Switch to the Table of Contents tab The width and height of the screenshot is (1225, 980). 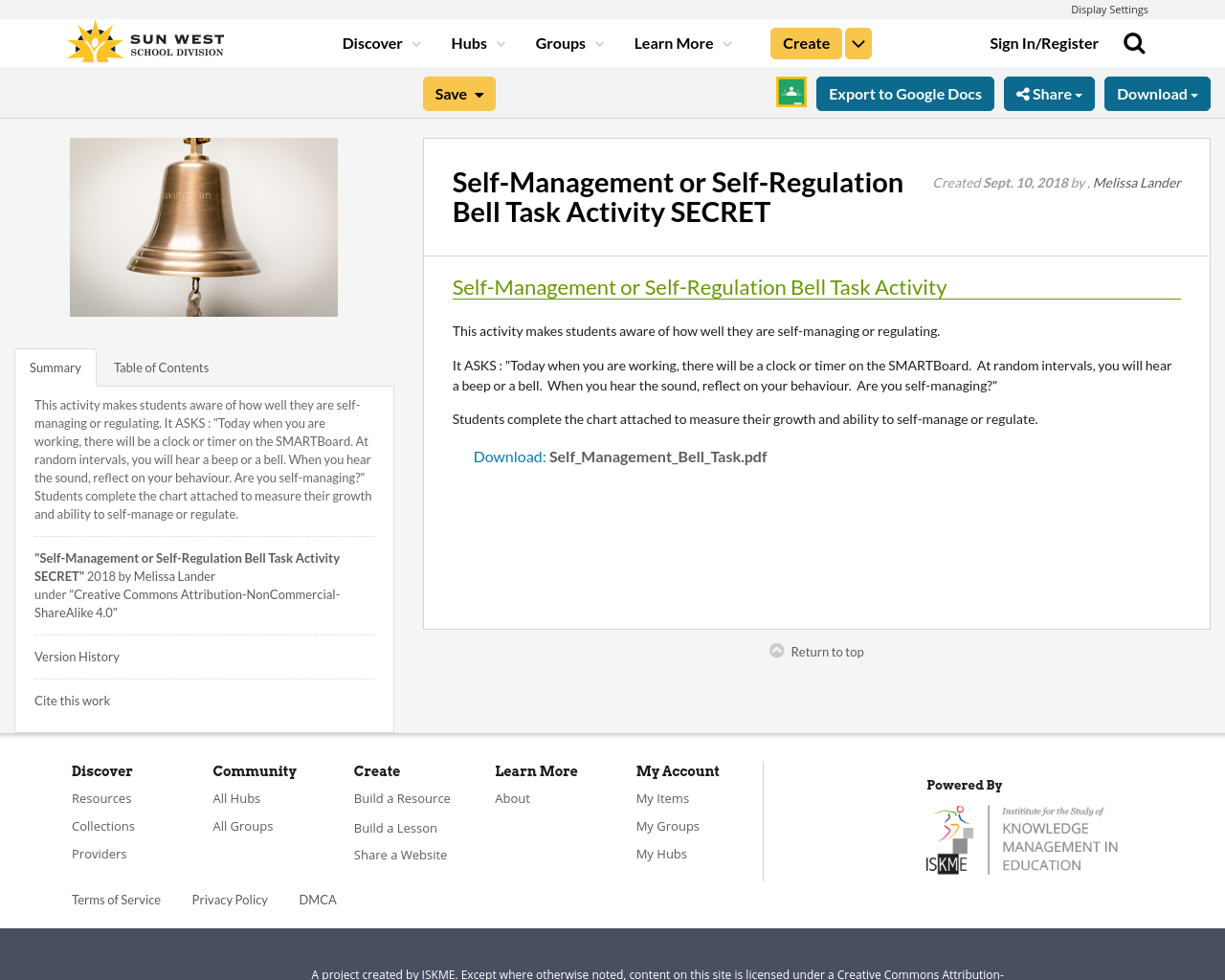click(x=161, y=367)
